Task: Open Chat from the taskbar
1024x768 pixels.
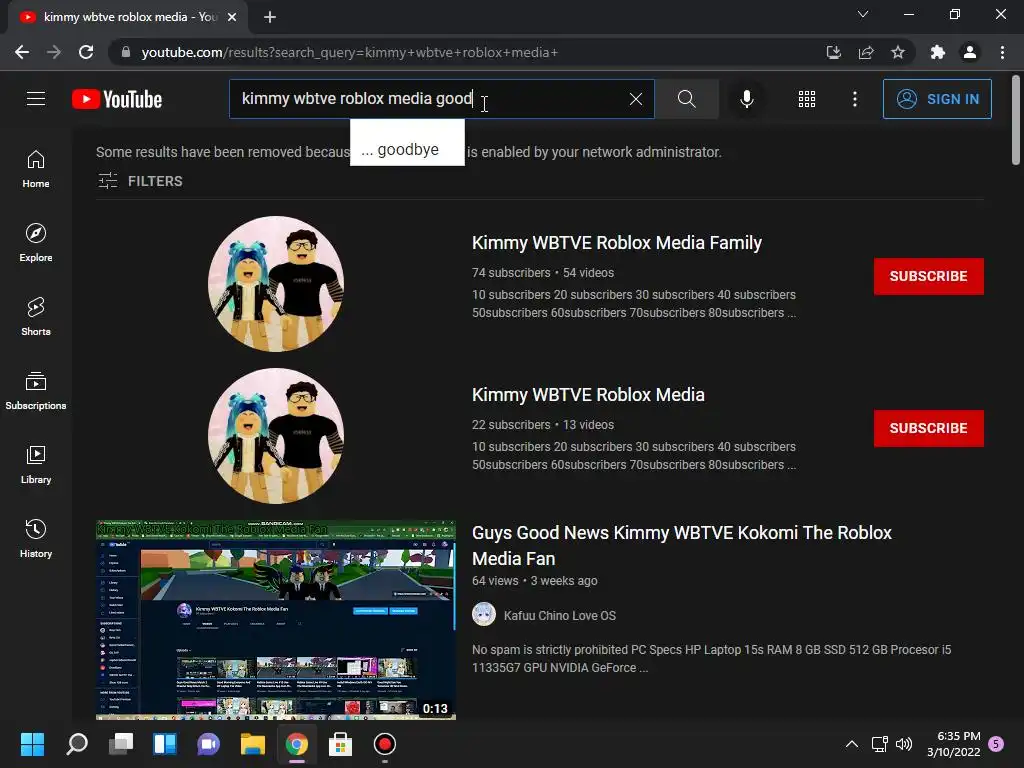Action: point(208,744)
